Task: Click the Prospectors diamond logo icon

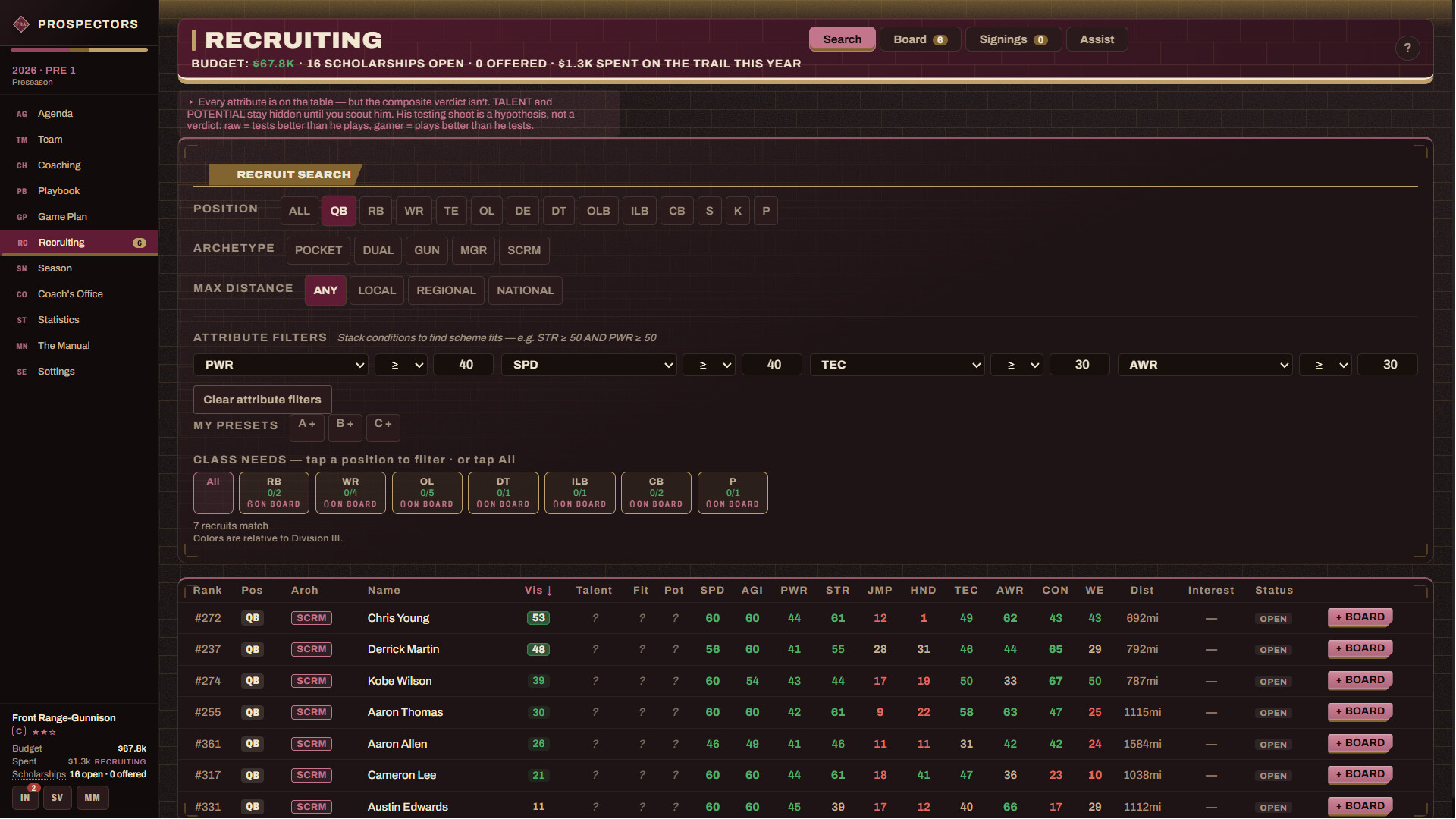Action: (21, 24)
